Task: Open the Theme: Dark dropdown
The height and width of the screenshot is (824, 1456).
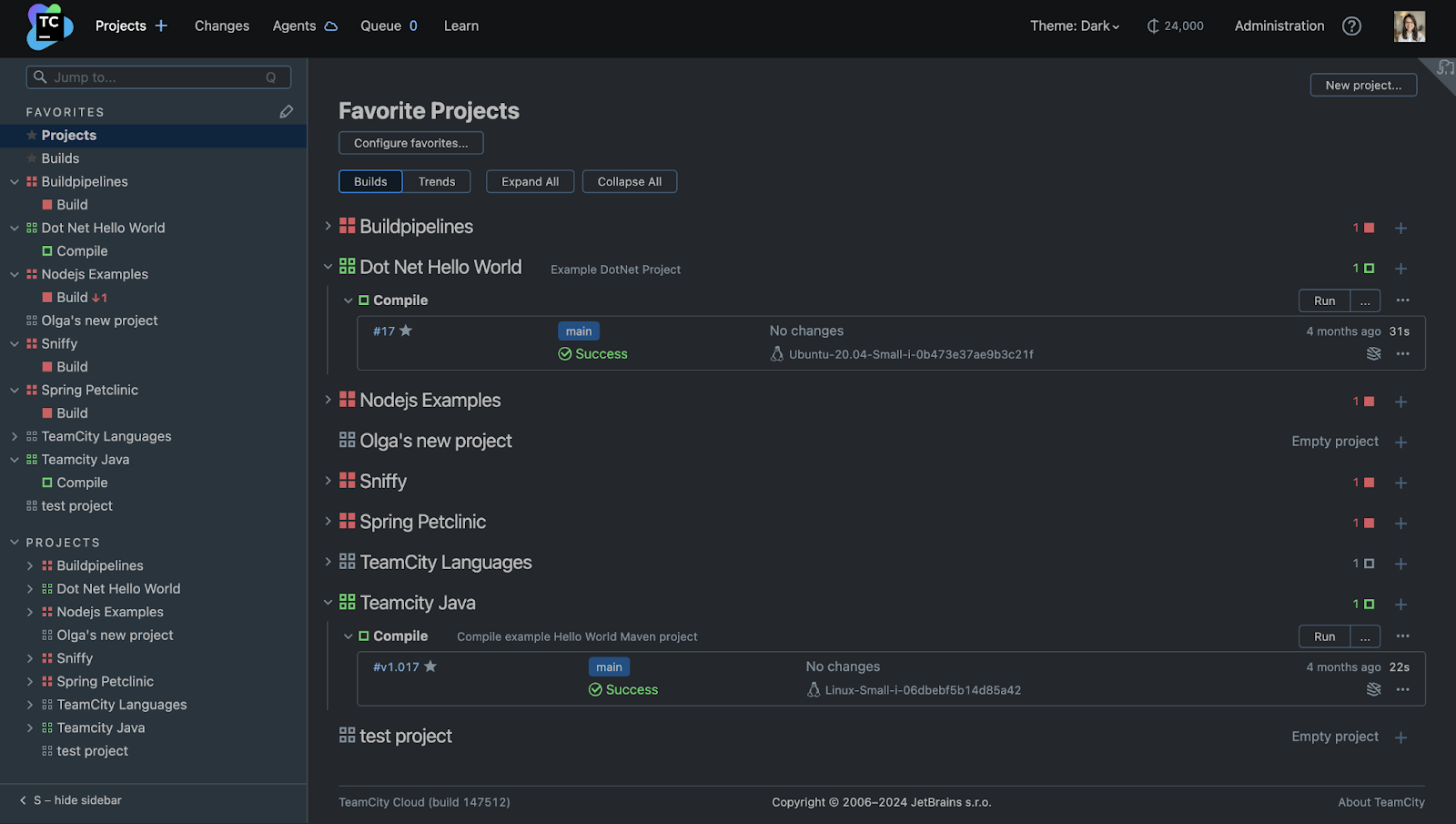Action: click(1075, 26)
